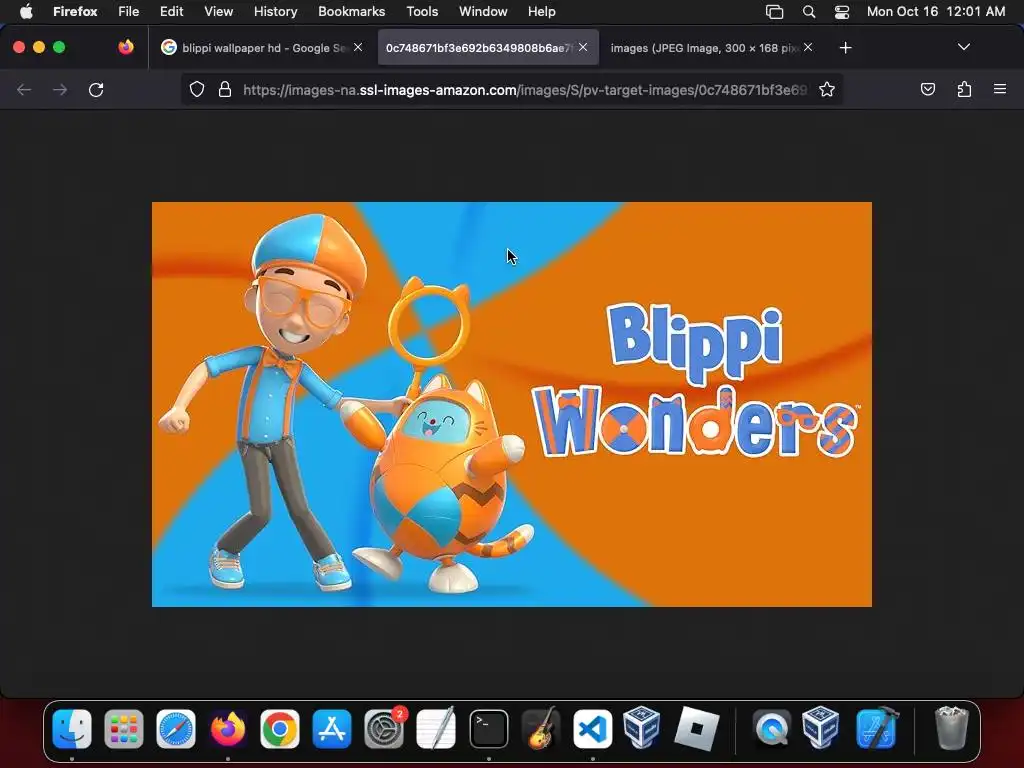This screenshot has height=768, width=1024.
Task: List all tabs with chevron dropdown
Action: [x=963, y=47]
